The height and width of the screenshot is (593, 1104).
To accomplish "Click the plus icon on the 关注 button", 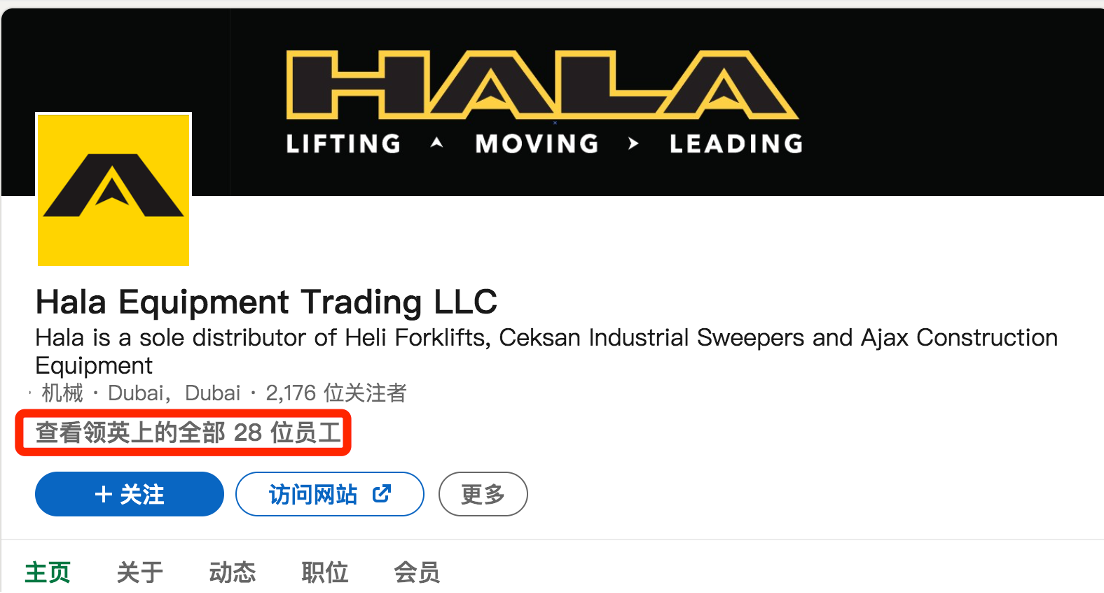I will click(103, 494).
